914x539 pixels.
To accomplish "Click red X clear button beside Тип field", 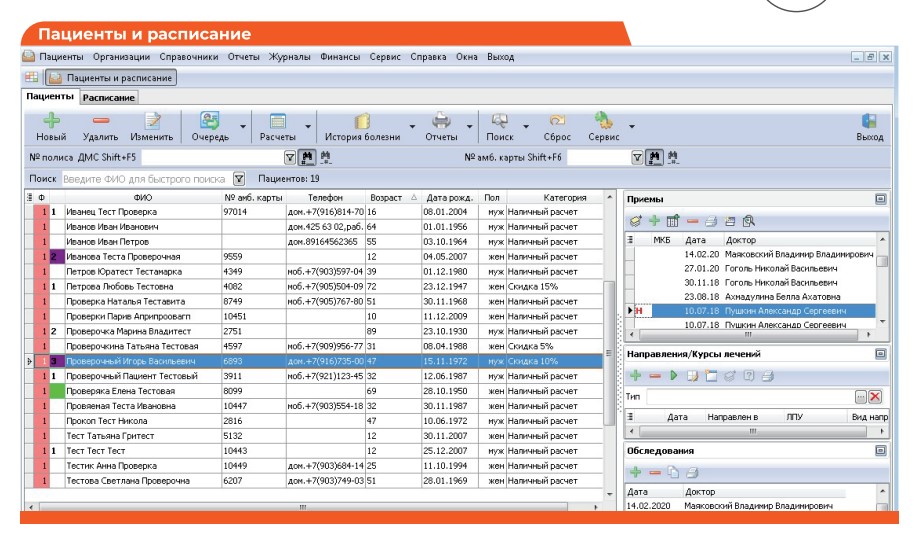I will click(x=875, y=397).
